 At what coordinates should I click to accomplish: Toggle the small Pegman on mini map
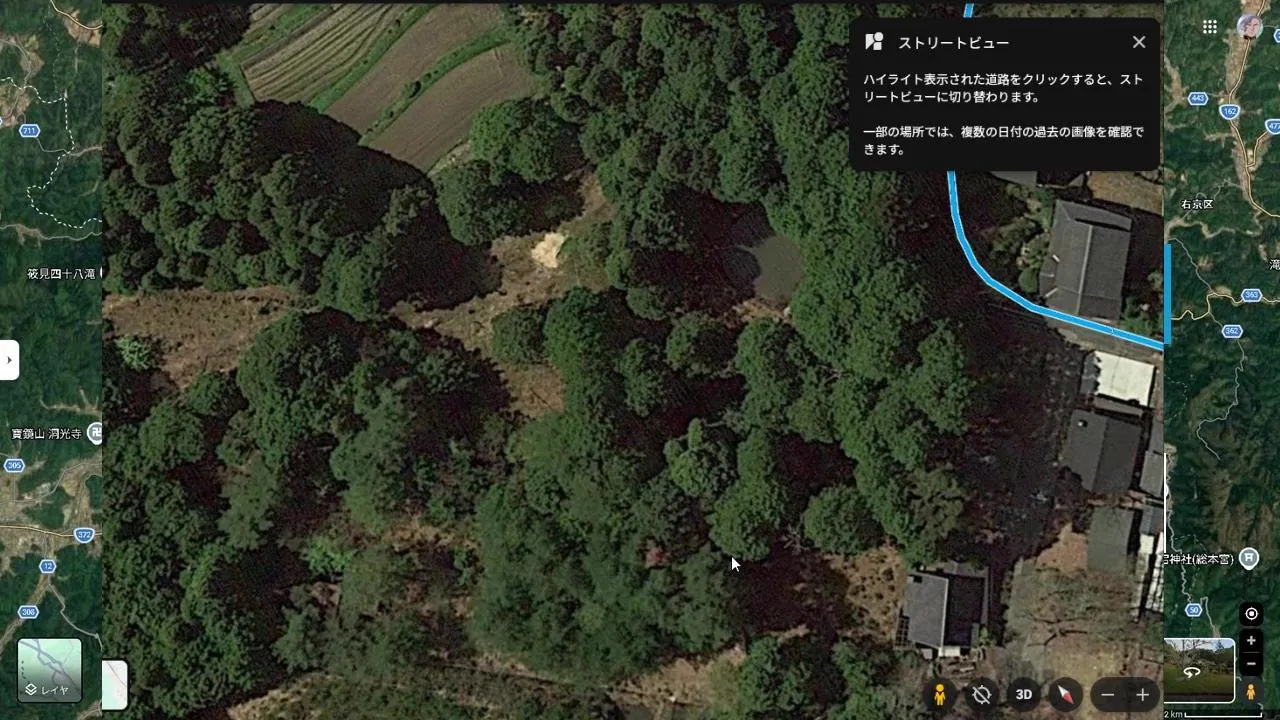[1250, 691]
